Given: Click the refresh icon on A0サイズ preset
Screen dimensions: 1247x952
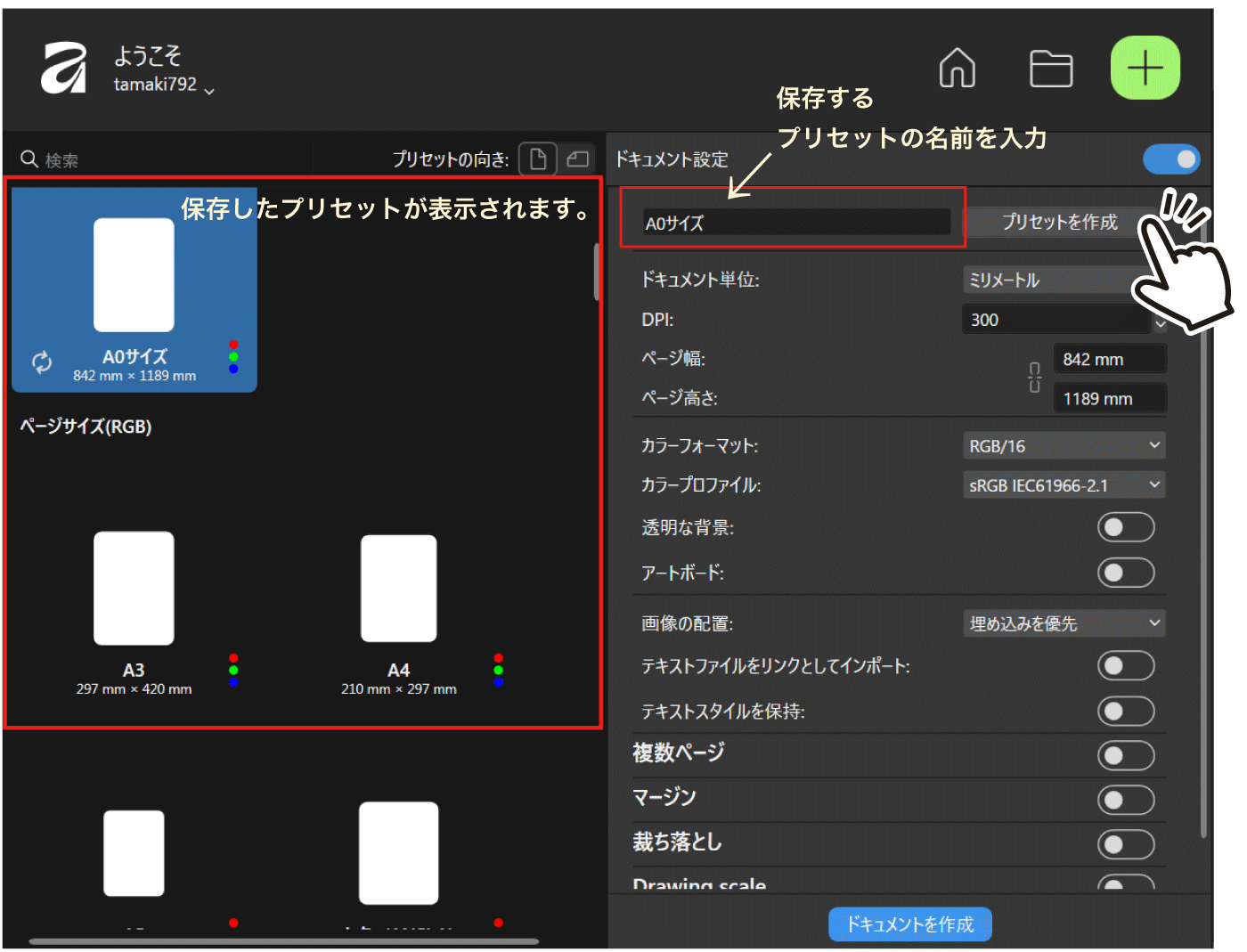Looking at the screenshot, I should pyautogui.click(x=42, y=362).
